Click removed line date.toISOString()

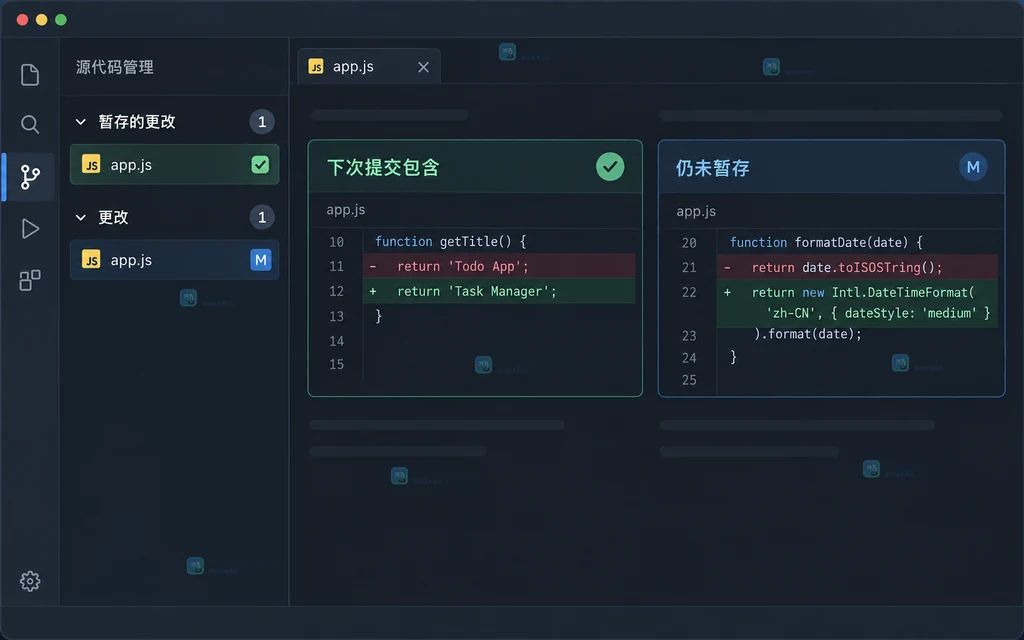tap(857, 267)
